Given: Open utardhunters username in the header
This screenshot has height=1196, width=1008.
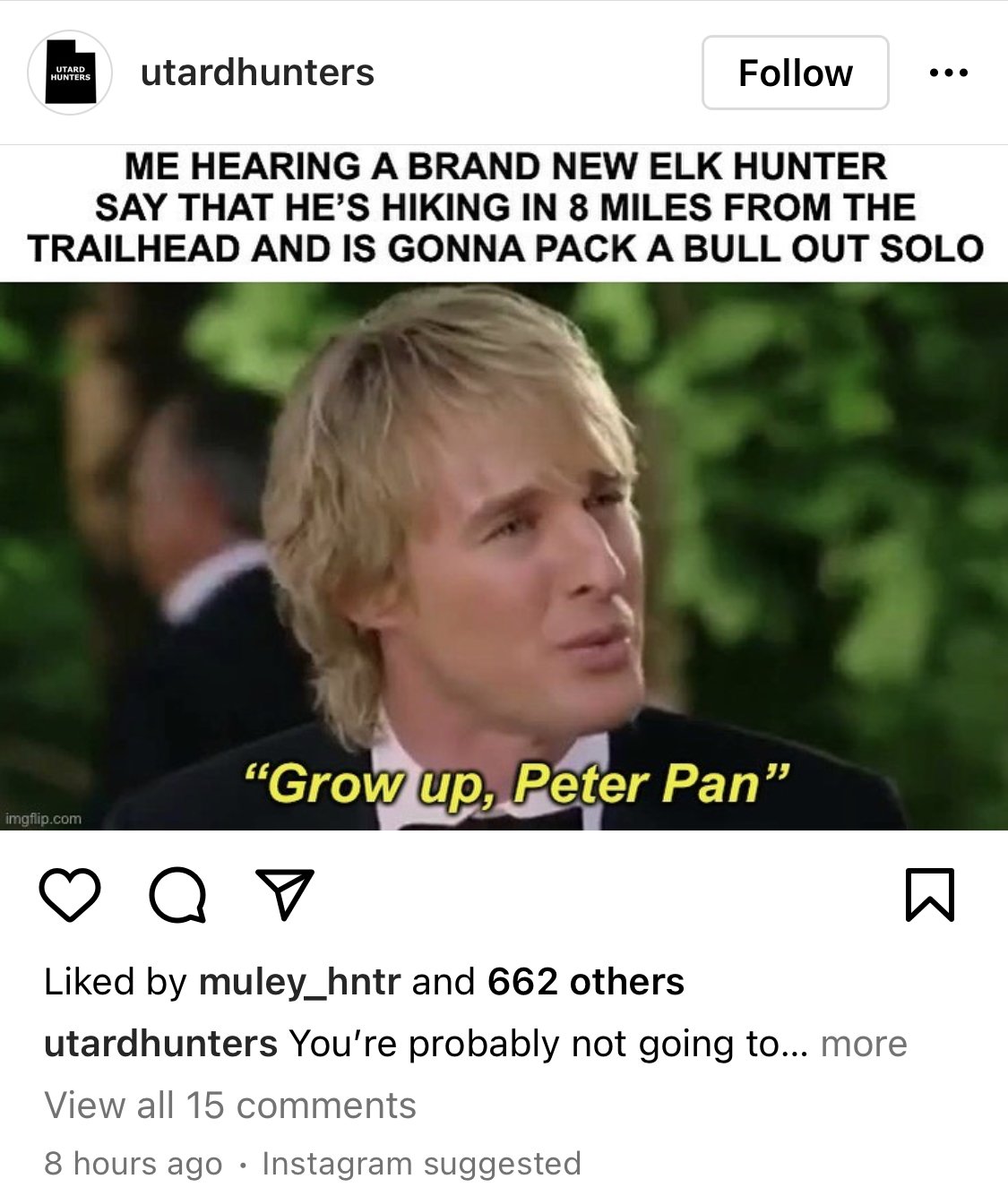Looking at the screenshot, I should pos(257,73).
